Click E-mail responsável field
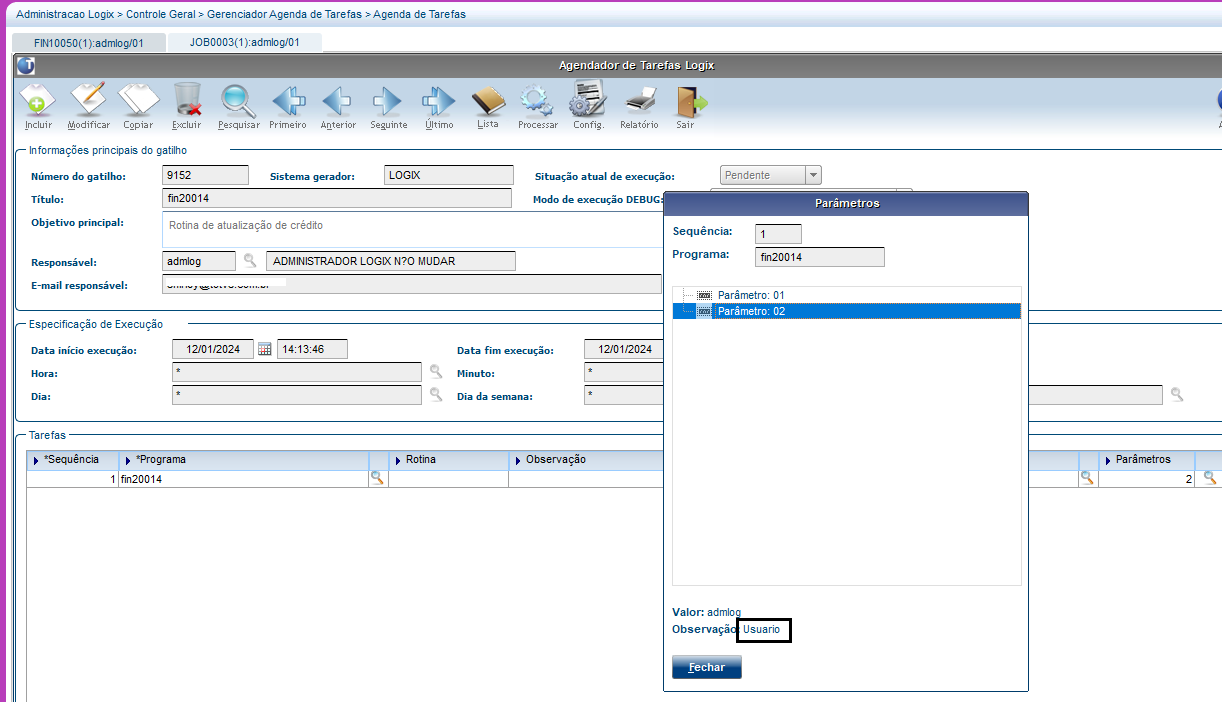This screenshot has width=1222, height=702. 411,284
